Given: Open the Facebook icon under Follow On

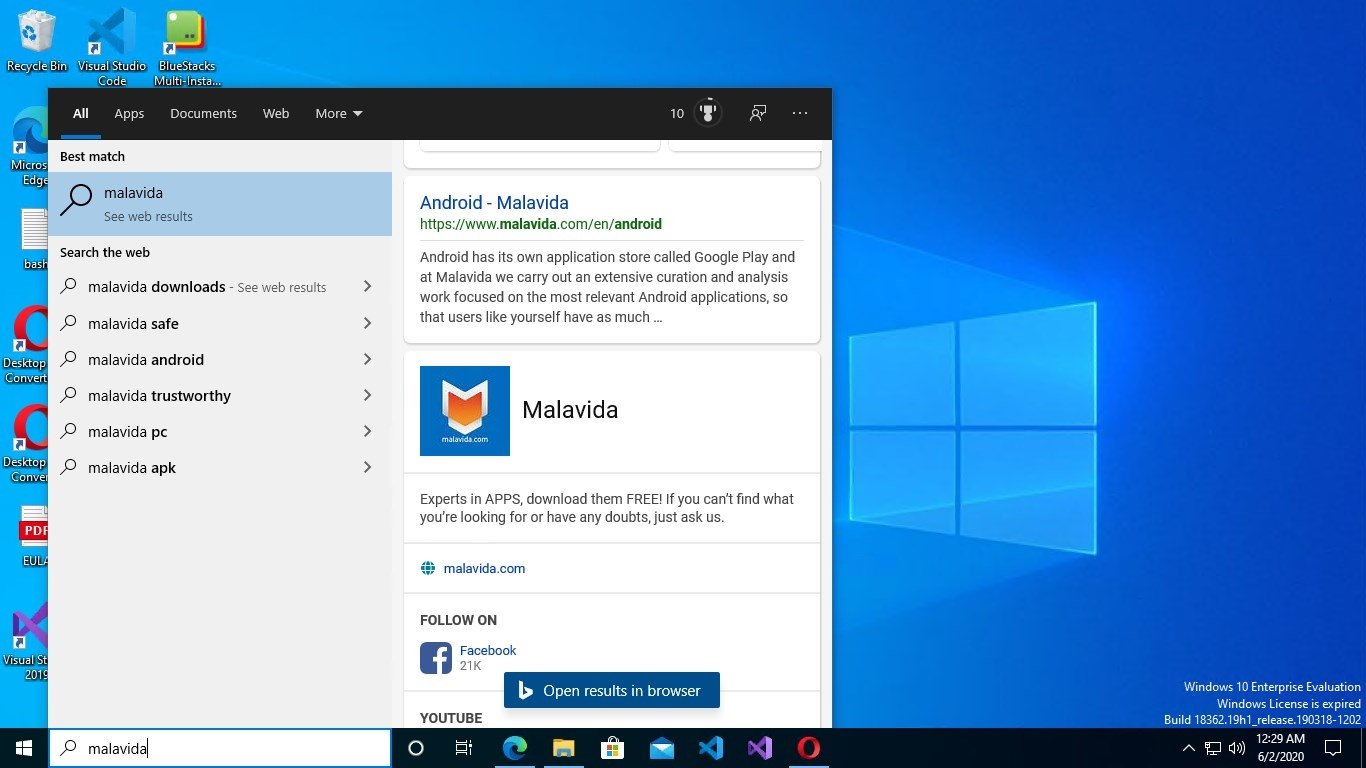Looking at the screenshot, I should (x=436, y=658).
